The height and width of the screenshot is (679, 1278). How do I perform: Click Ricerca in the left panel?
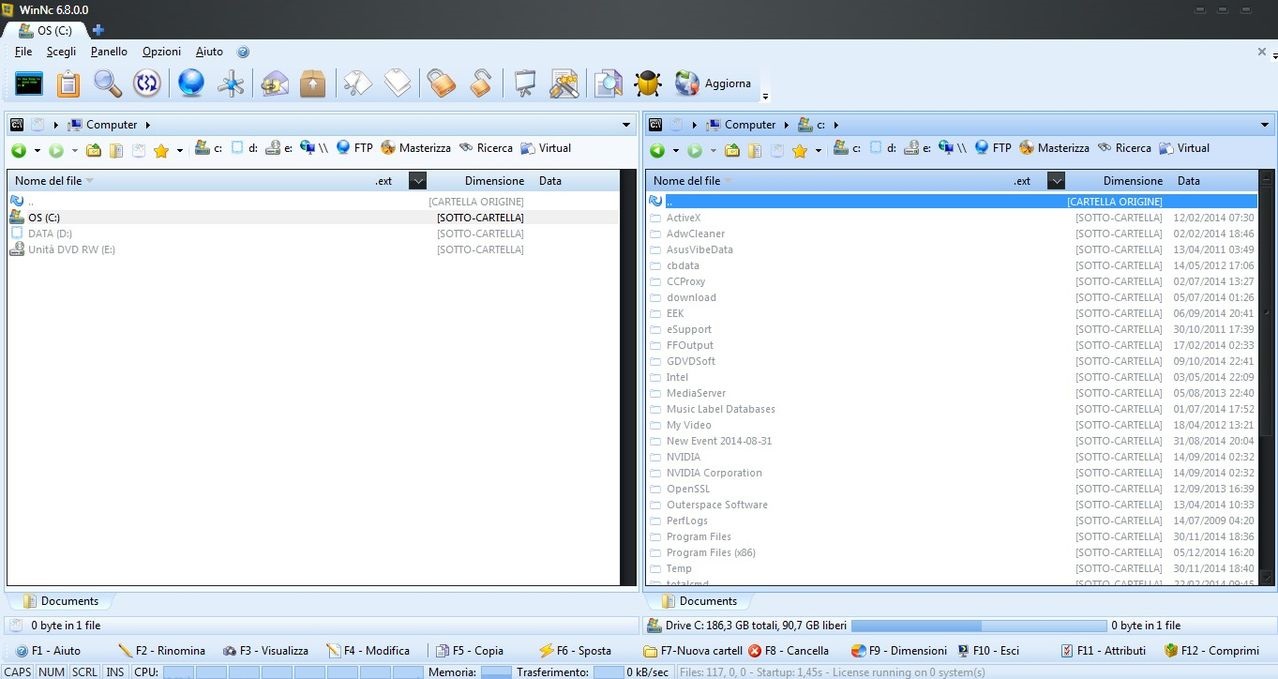(485, 148)
